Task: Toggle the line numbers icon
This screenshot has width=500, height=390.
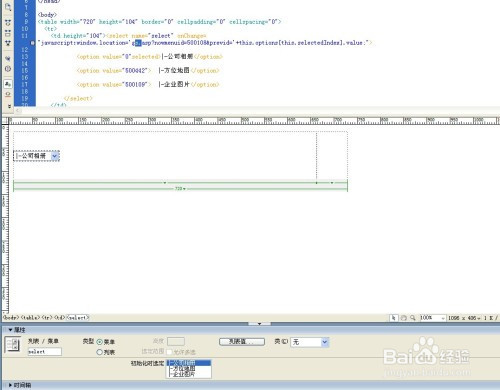Action: [8, 84]
